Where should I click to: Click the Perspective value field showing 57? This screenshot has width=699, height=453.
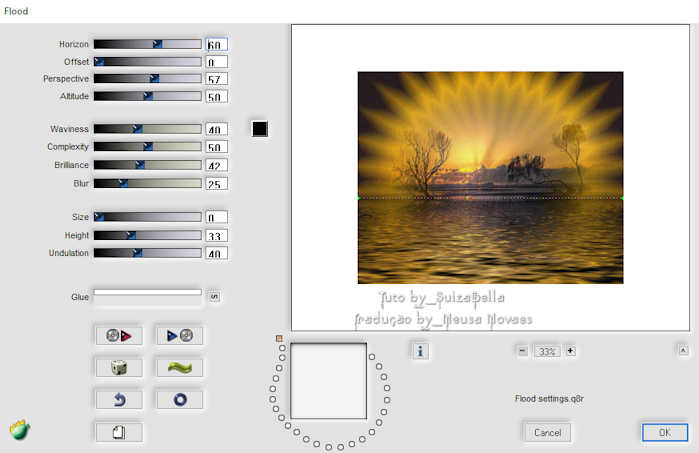point(217,79)
